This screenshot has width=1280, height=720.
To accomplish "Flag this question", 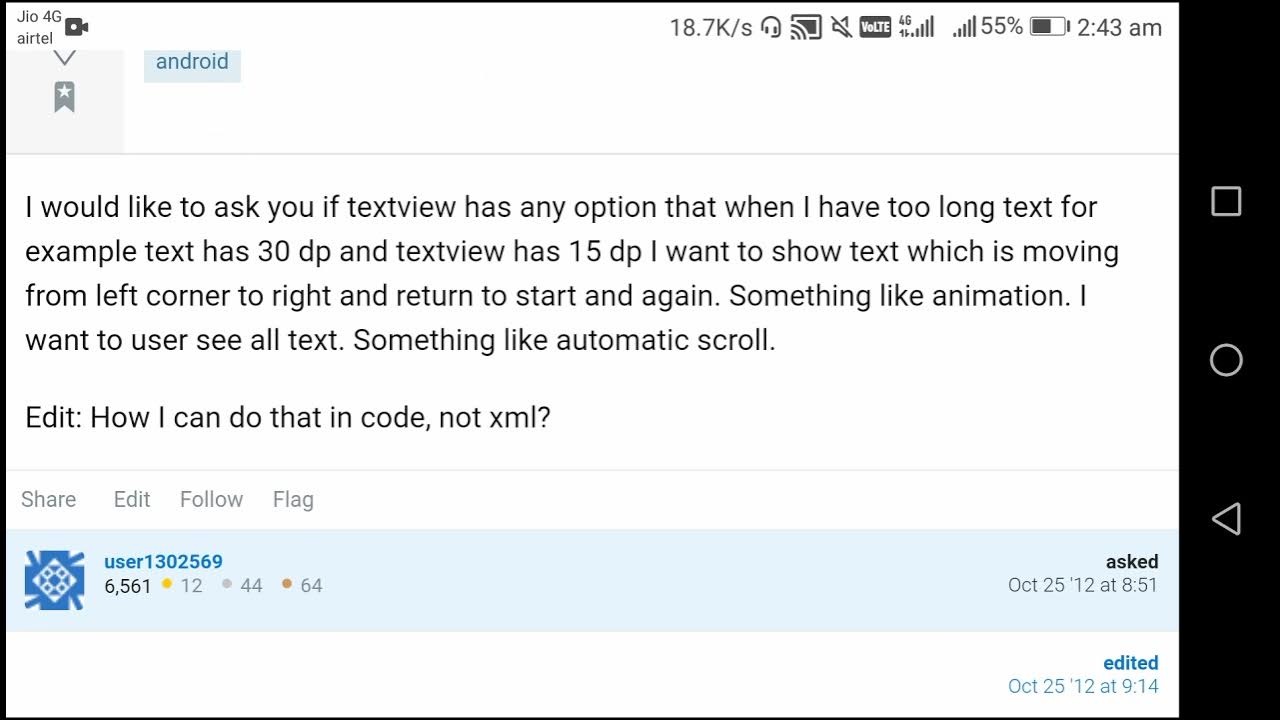I will pyautogui.click(x=293, y=499).
